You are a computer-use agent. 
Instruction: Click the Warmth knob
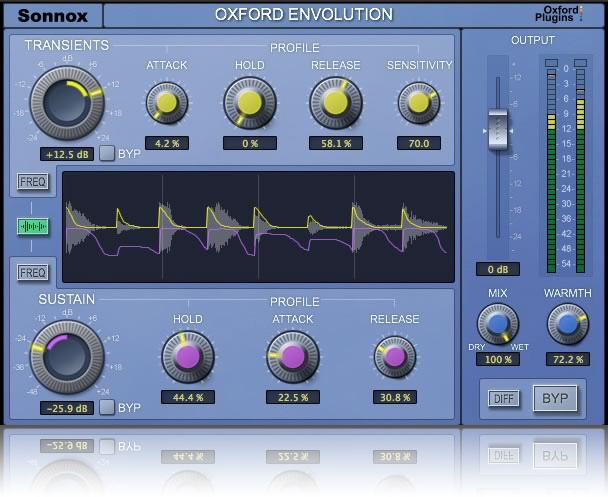567,325
